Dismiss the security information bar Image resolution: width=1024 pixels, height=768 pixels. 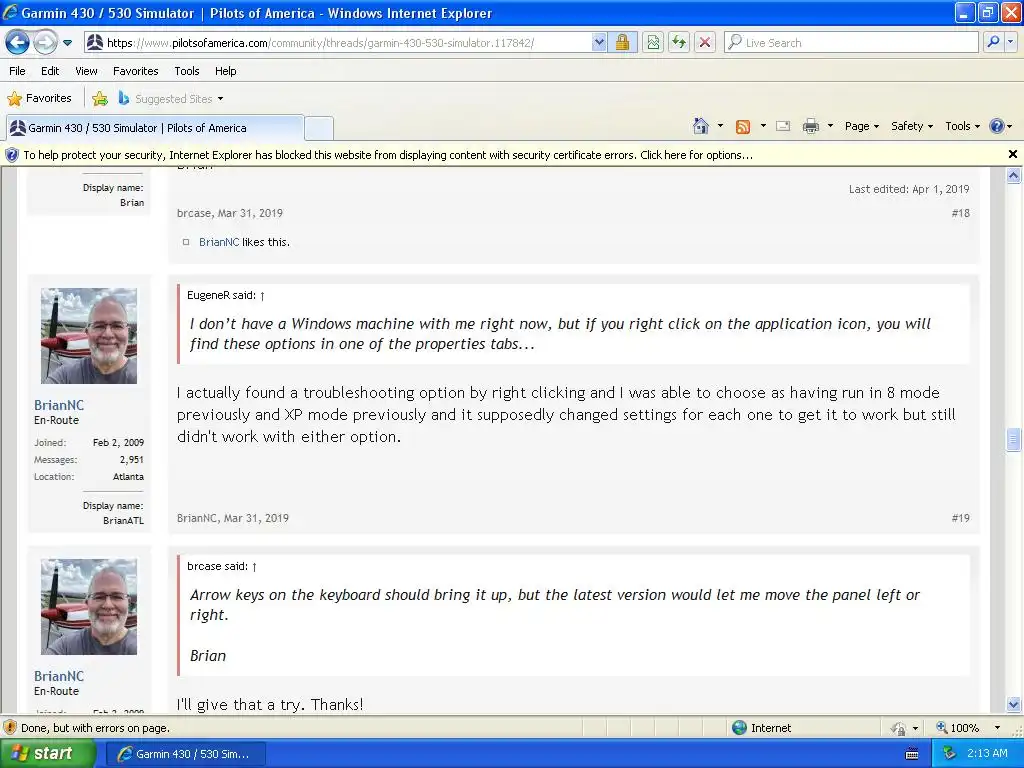coord(1012,155)
